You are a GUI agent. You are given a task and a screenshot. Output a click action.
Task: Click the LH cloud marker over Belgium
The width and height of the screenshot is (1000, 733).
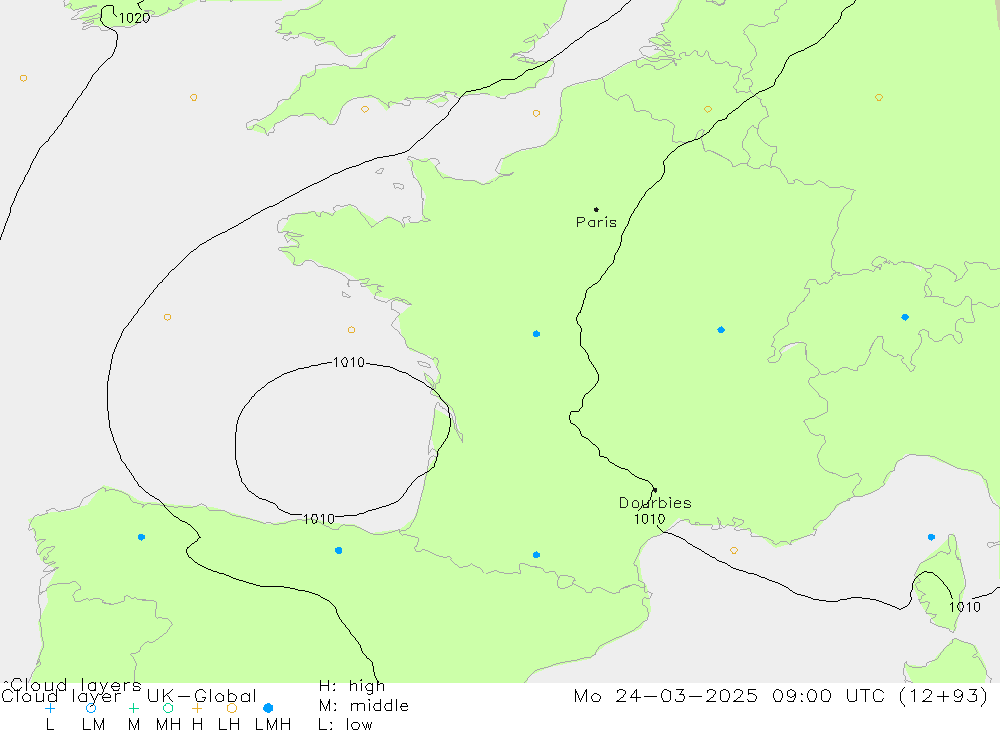tap(707, 109)
